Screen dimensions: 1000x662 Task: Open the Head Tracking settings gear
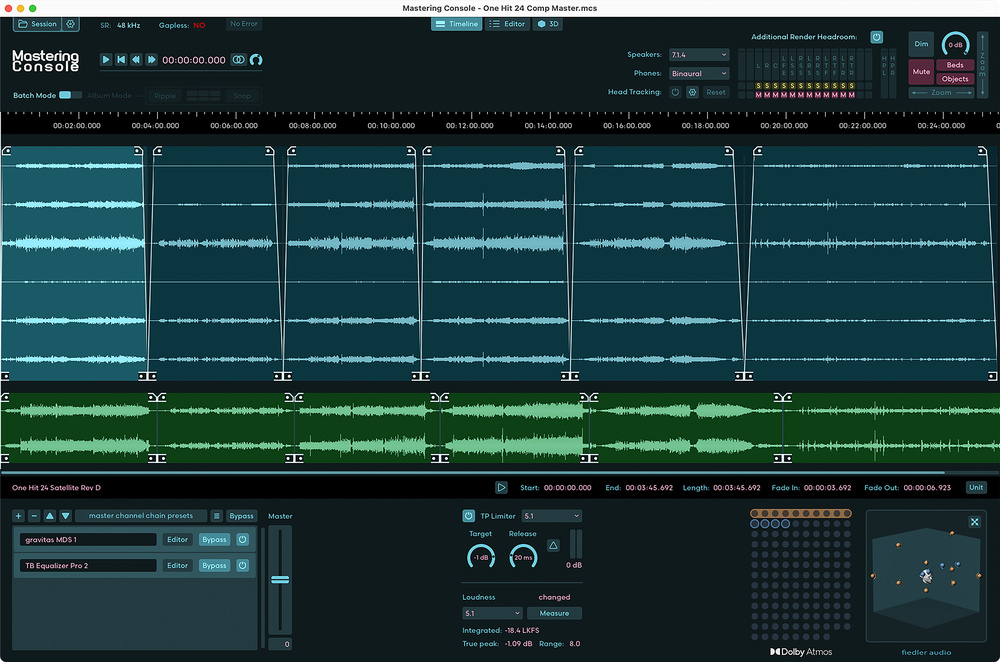(x=692, y=92)
